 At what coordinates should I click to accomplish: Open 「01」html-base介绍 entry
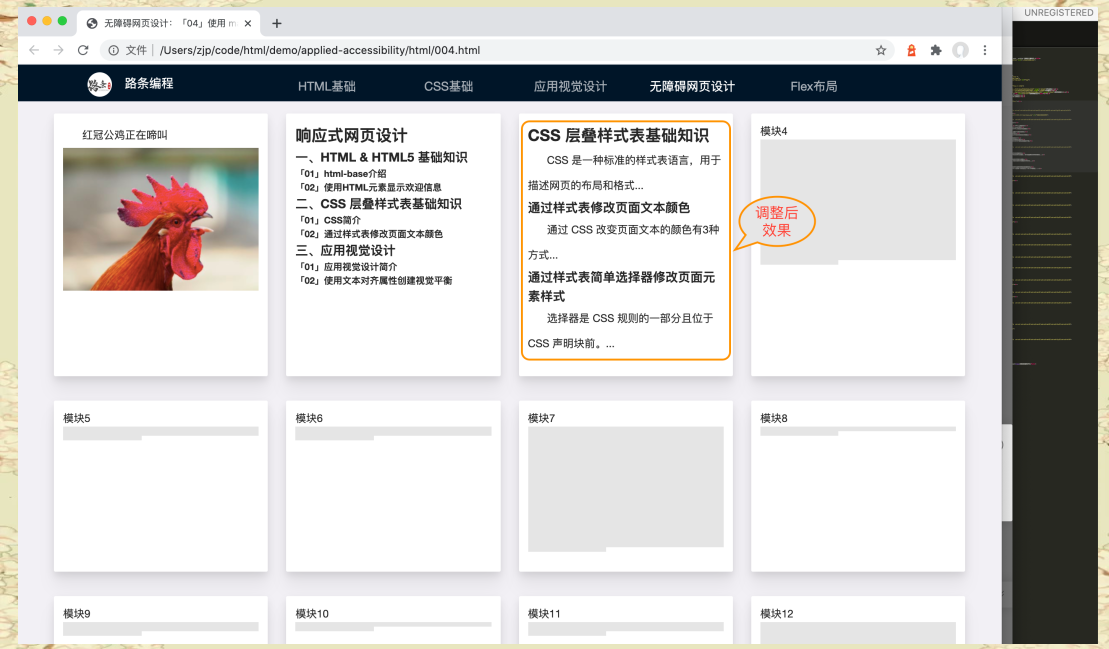(x=342, y=173)
